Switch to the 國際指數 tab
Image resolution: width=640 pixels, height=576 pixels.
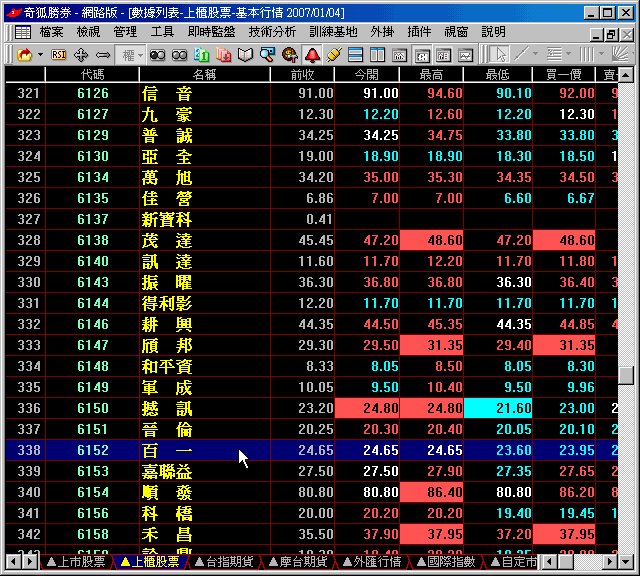[446, 562]
